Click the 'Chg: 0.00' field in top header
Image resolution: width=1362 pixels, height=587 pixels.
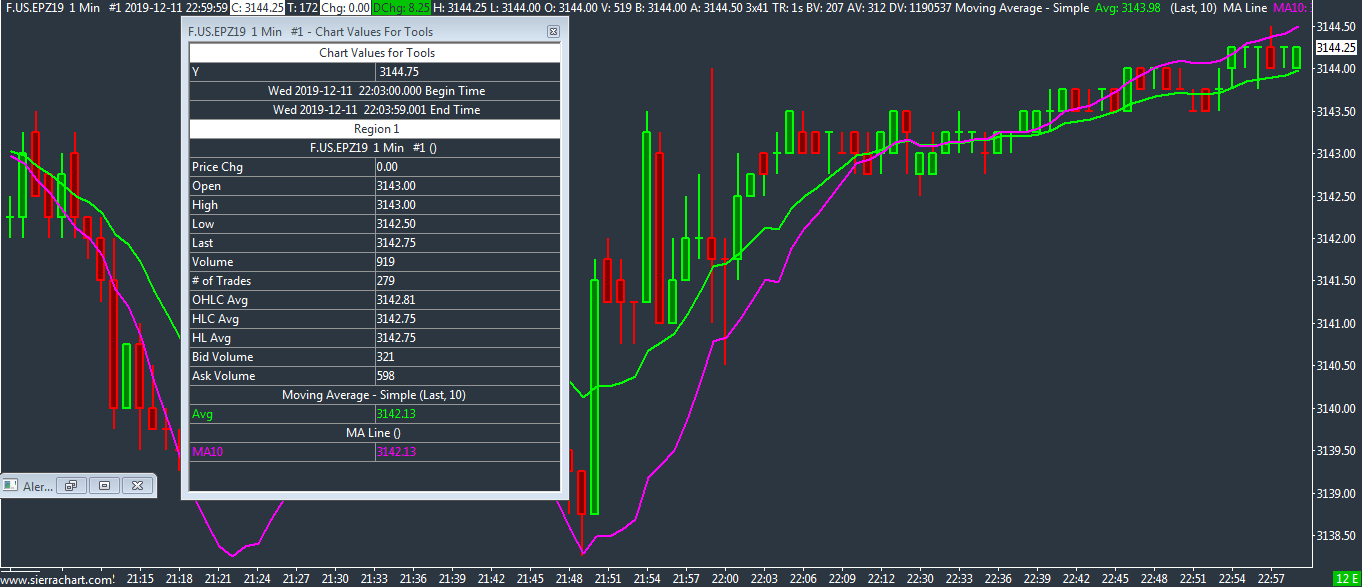[x=345, y=8]
